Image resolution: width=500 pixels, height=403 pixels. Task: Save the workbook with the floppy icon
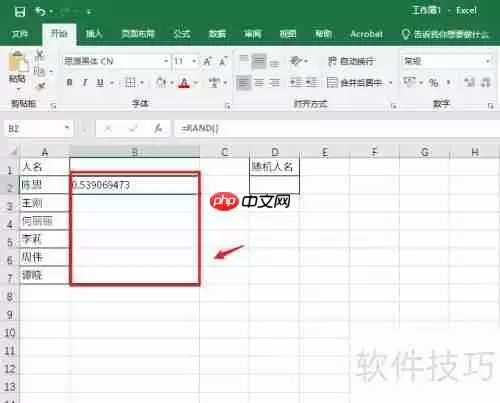click(20, 12)
